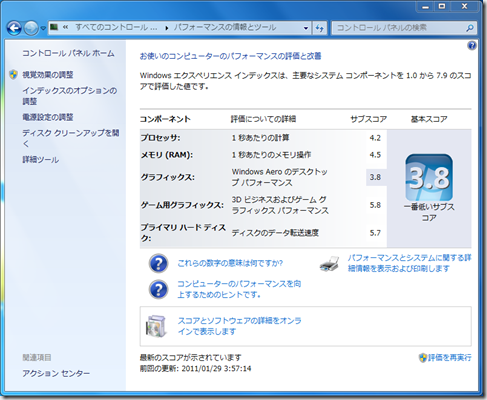
Task: Click the refresh button beside the address bar
Action: click(x=320, y=28)
